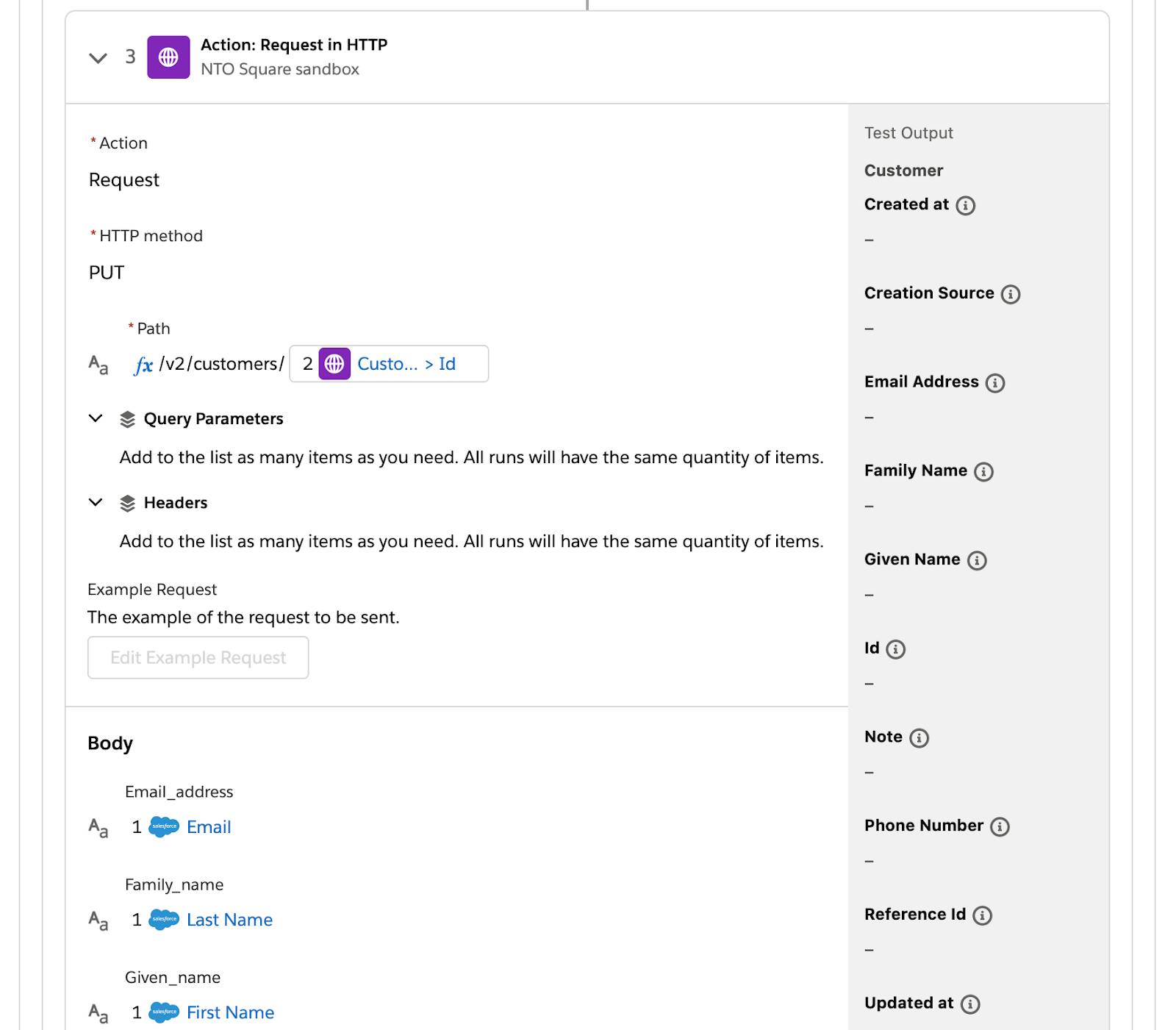Show info for Updated at output
The image size is (1176, 1030).
[x=970, y=1004]
